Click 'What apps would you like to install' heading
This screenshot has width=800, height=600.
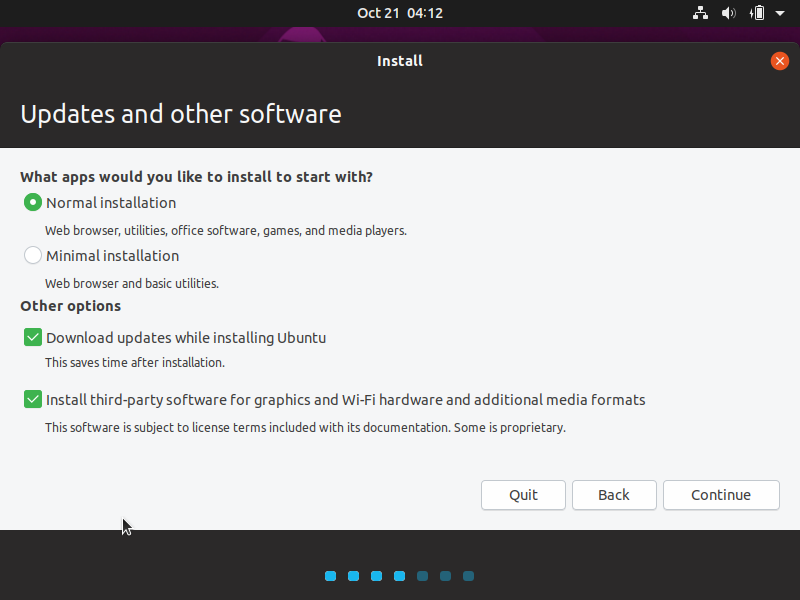click(196, 177)
